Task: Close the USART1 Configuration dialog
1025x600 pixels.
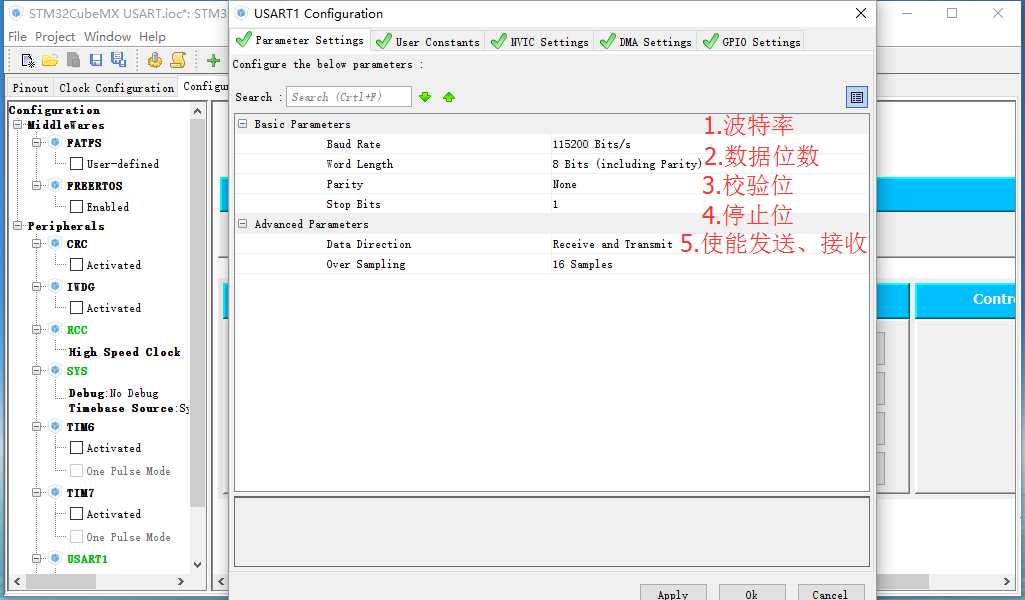Action: tap(861, 13)
